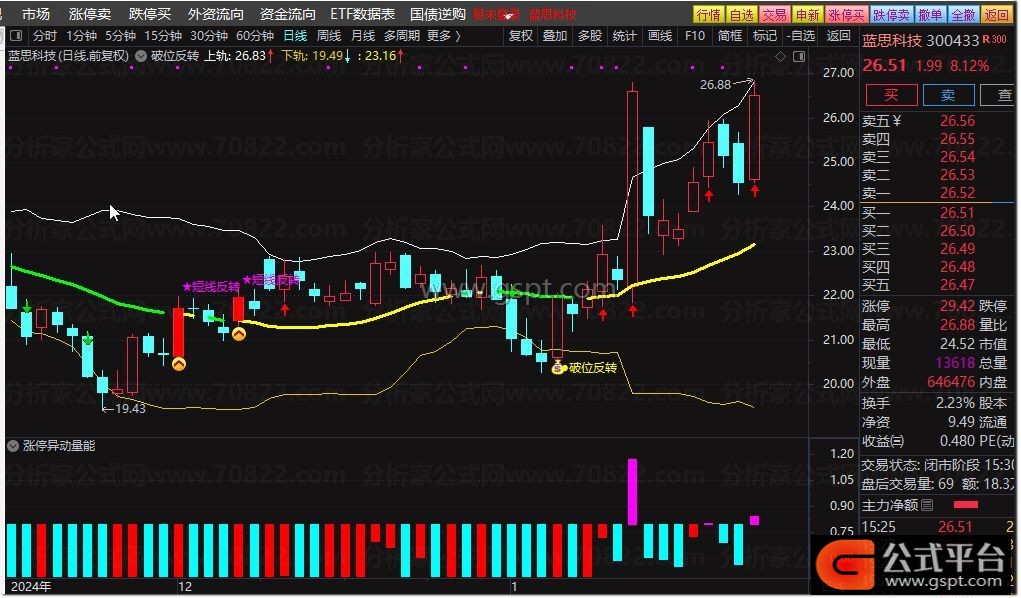Click the 涨停 price 29.42
The image size is (1021, 598).
coord(957,306)
